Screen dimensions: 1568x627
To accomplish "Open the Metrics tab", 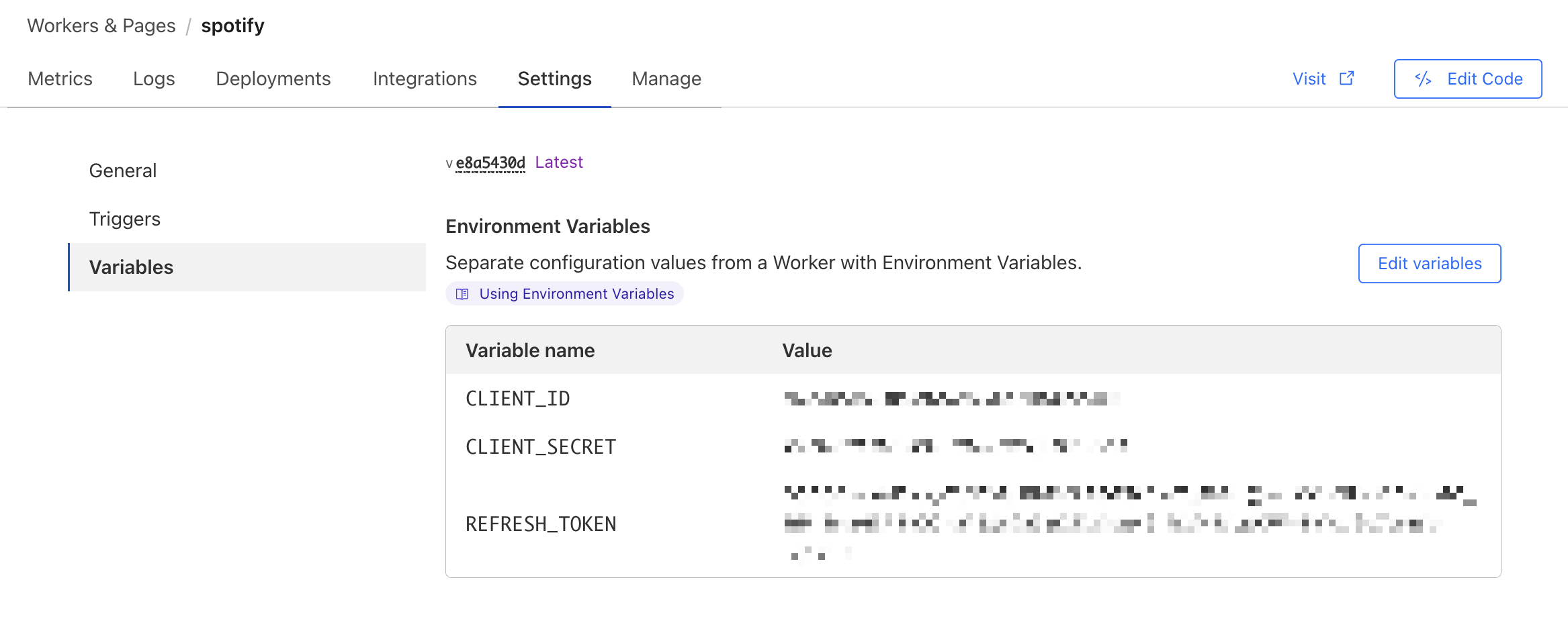I will (60, 79).
